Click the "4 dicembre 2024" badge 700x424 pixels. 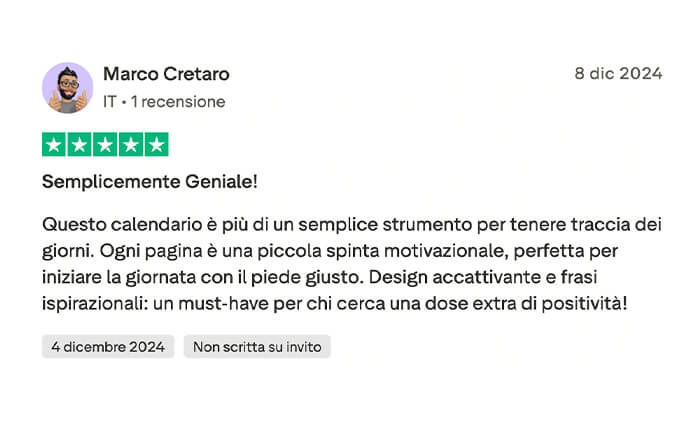coord(108,347)
